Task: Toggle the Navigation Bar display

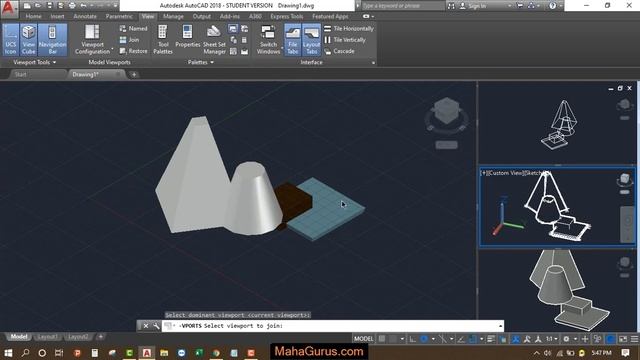Action: click(52, 40)
